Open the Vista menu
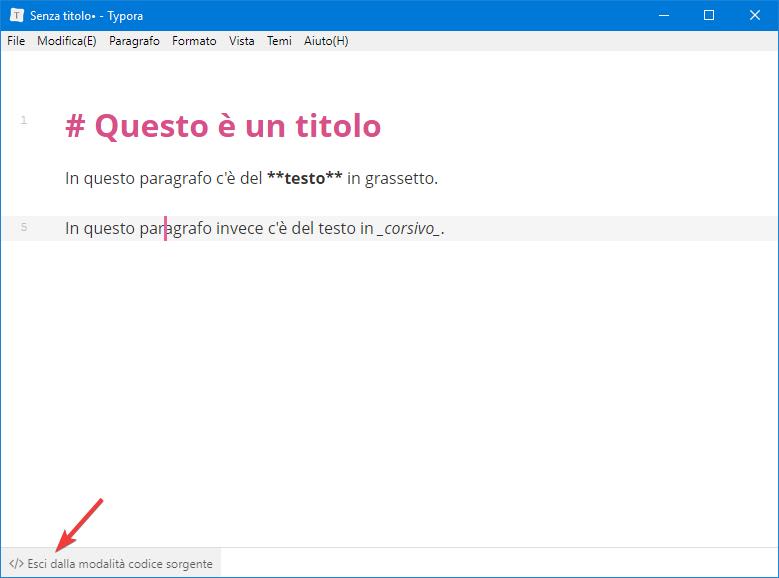779x578 pixels. pos(241,41)
